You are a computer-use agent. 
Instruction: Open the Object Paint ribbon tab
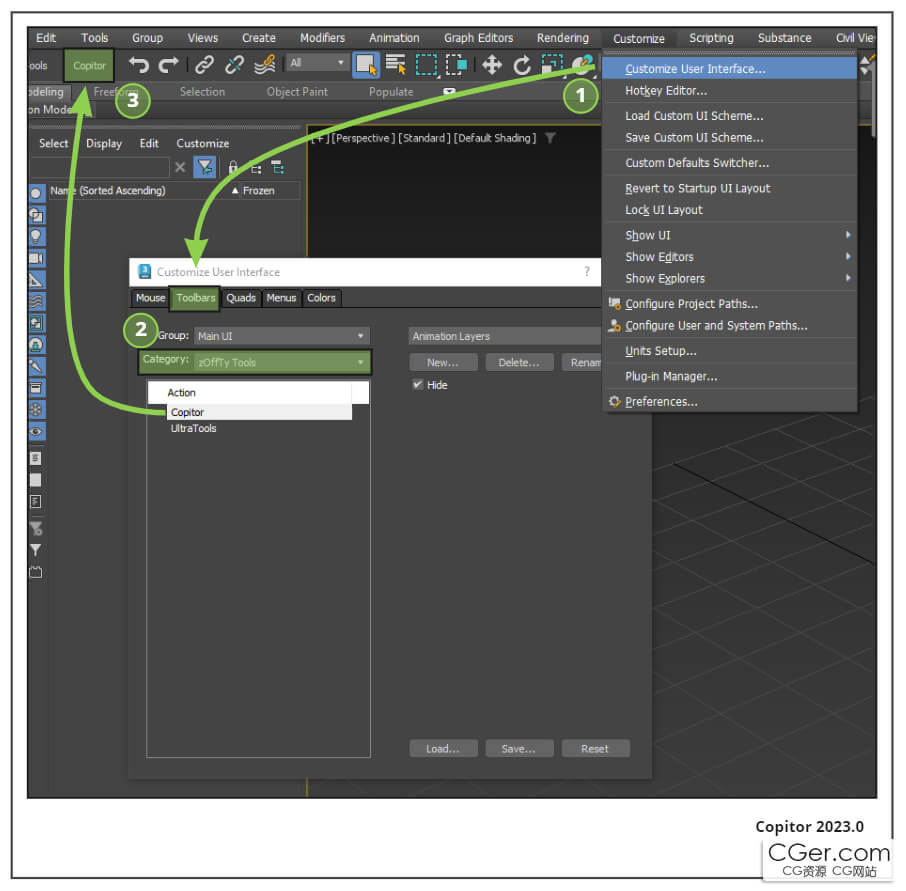coord(297,92)
